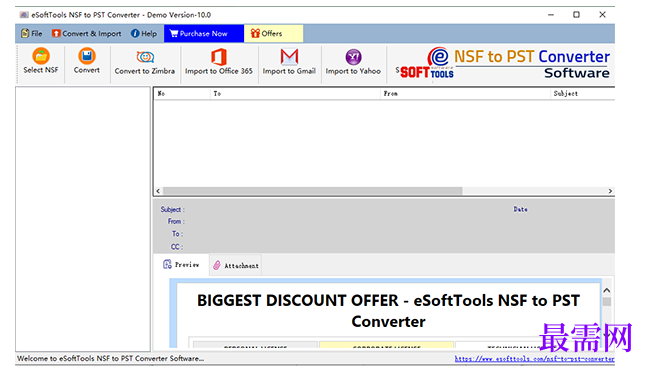Sort the list by the No column header
The height and width of the screenshot is (369, 651).
click(182, 93)
